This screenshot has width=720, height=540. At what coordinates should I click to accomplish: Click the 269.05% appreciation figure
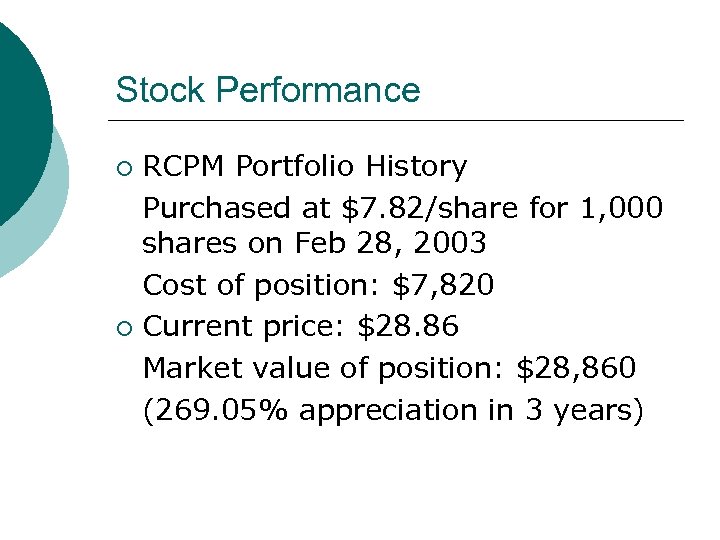coord(221,411)
